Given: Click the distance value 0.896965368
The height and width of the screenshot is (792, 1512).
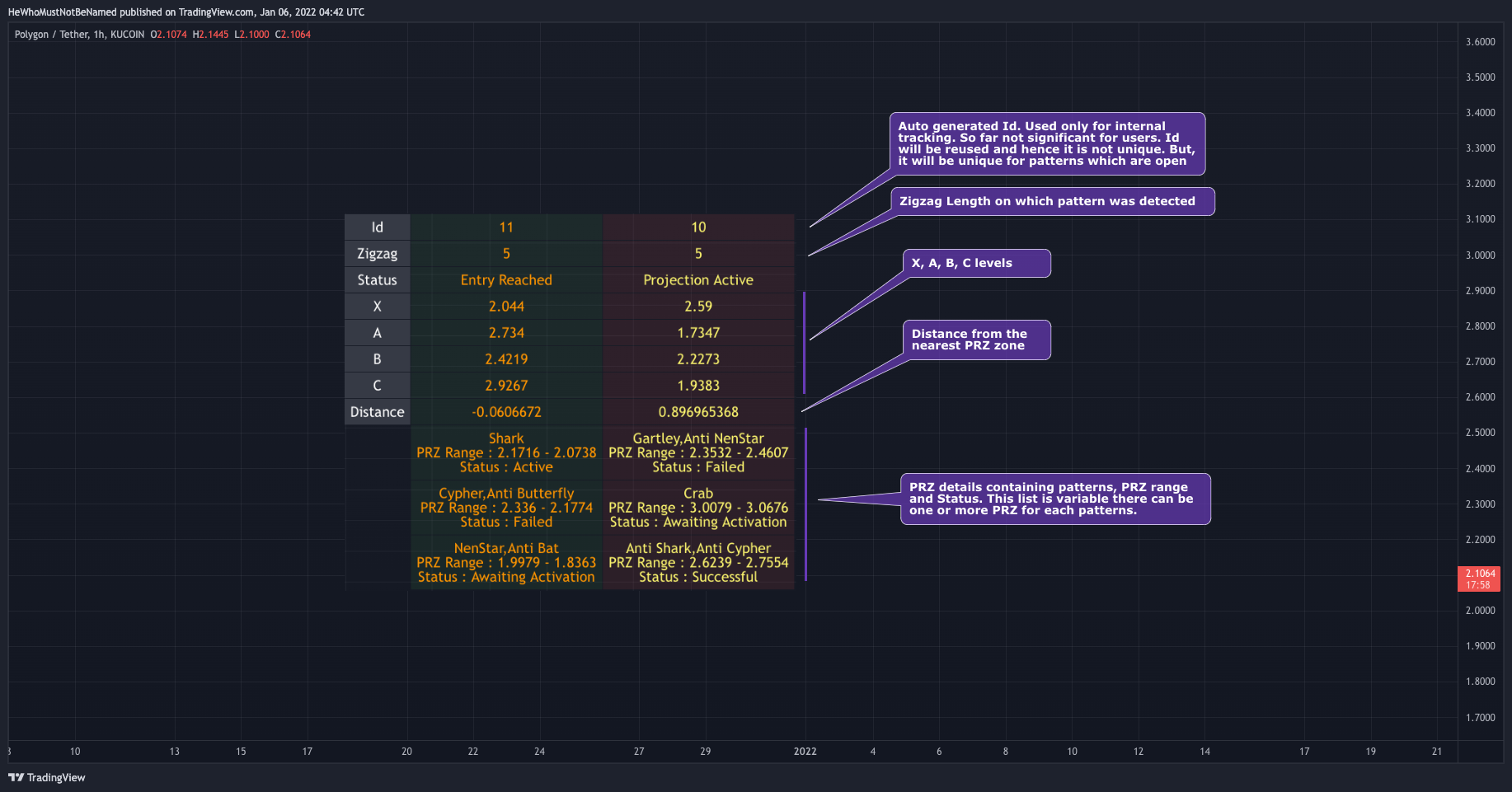Looking at the screenshot, I should coord(698,412).
